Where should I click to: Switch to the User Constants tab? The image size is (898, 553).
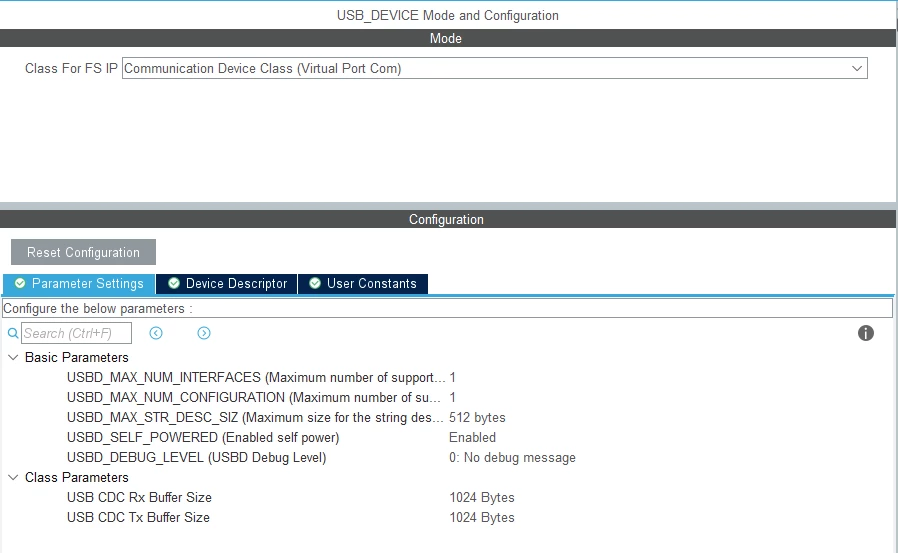coord(363,284)
